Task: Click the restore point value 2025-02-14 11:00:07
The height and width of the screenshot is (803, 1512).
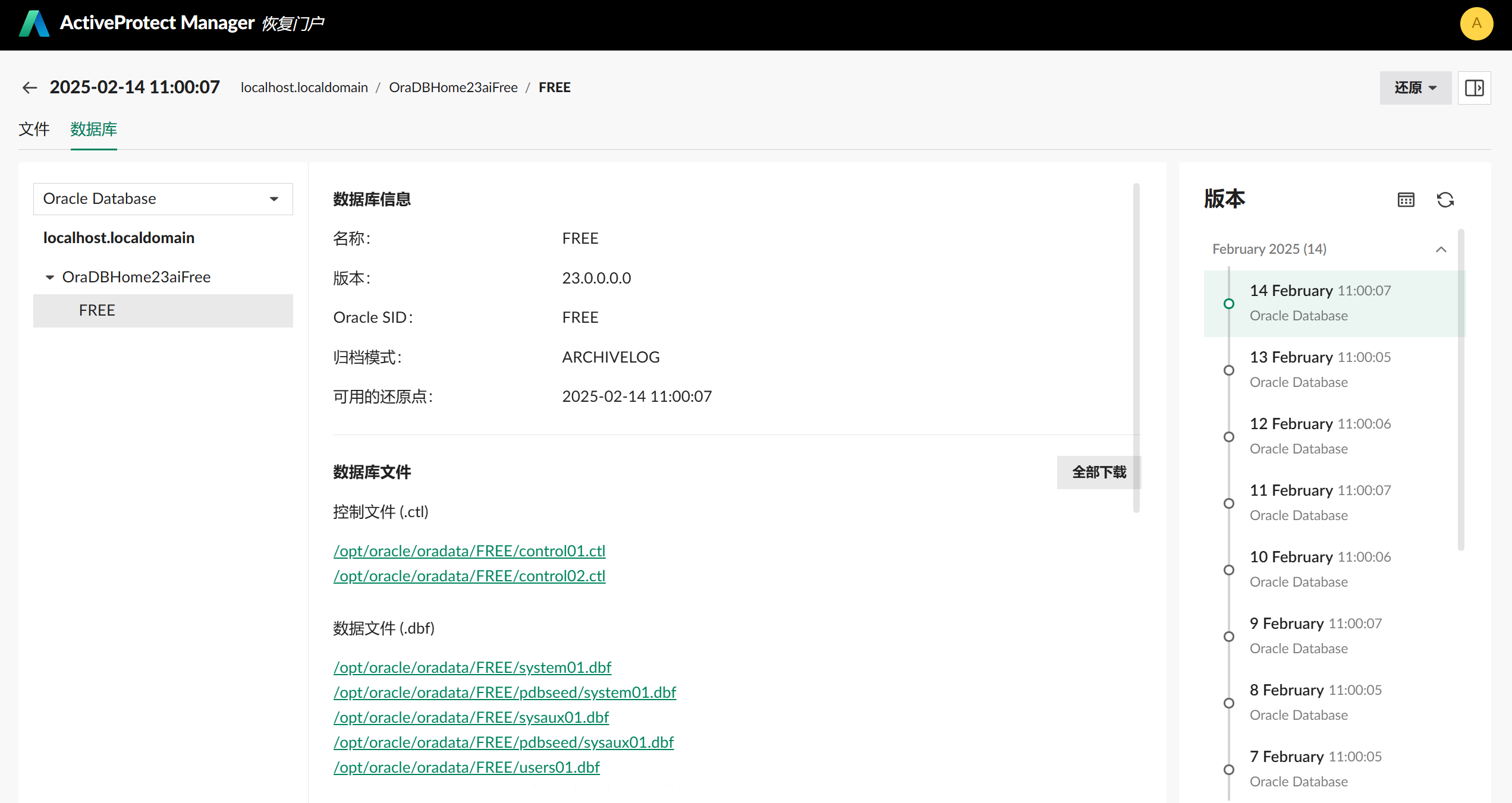Action: coord(637,396)
